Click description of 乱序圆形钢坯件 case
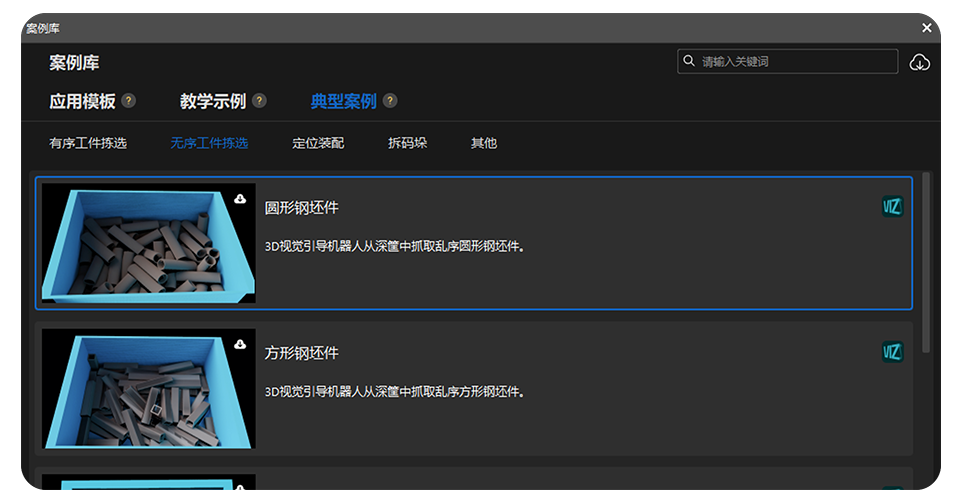This screenshot has height=501, width=960. (394, 246)
